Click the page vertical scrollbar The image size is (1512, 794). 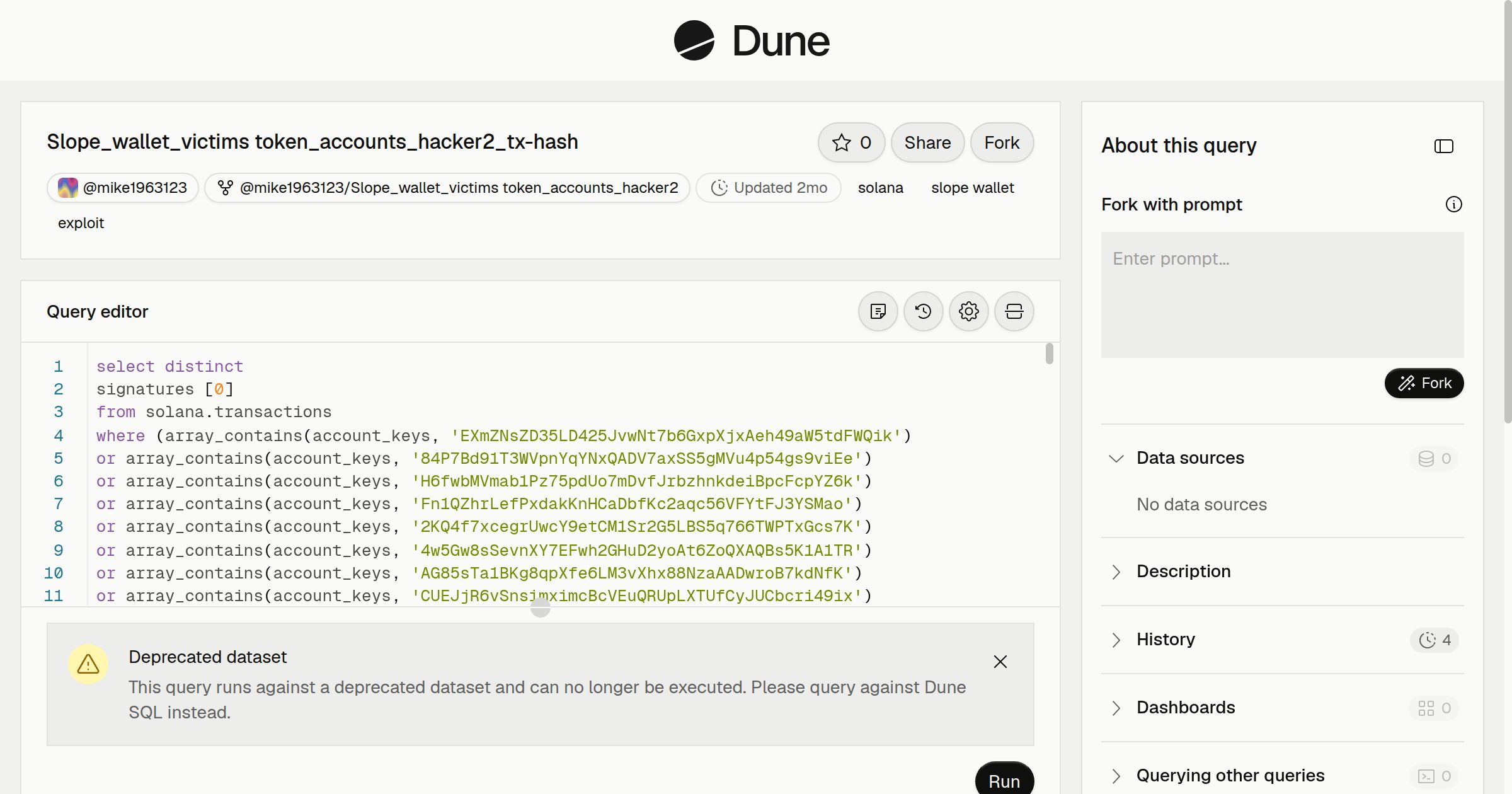click(x=1508, y=211)
